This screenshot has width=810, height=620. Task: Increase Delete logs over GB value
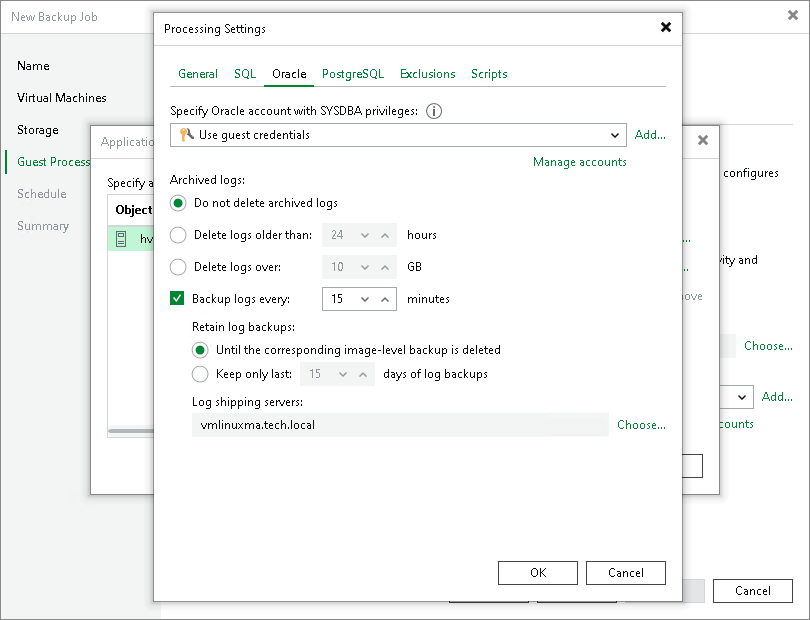point(385,268)
